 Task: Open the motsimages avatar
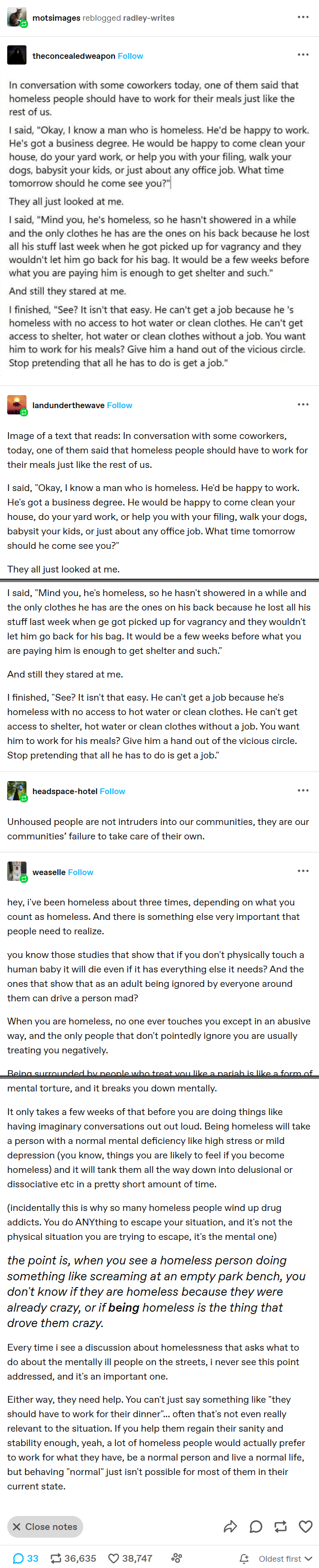[x=16, y=17]
